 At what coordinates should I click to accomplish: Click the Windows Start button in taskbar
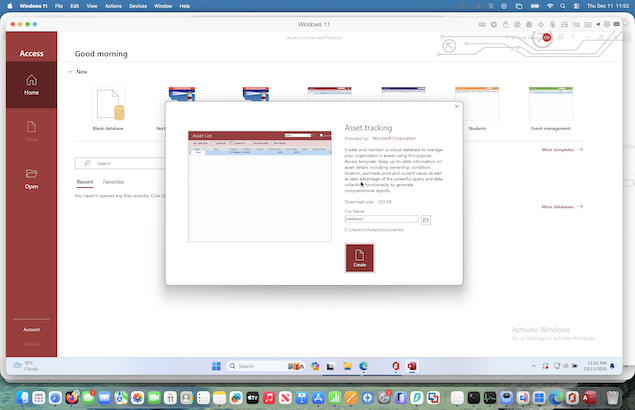(217, 366)
